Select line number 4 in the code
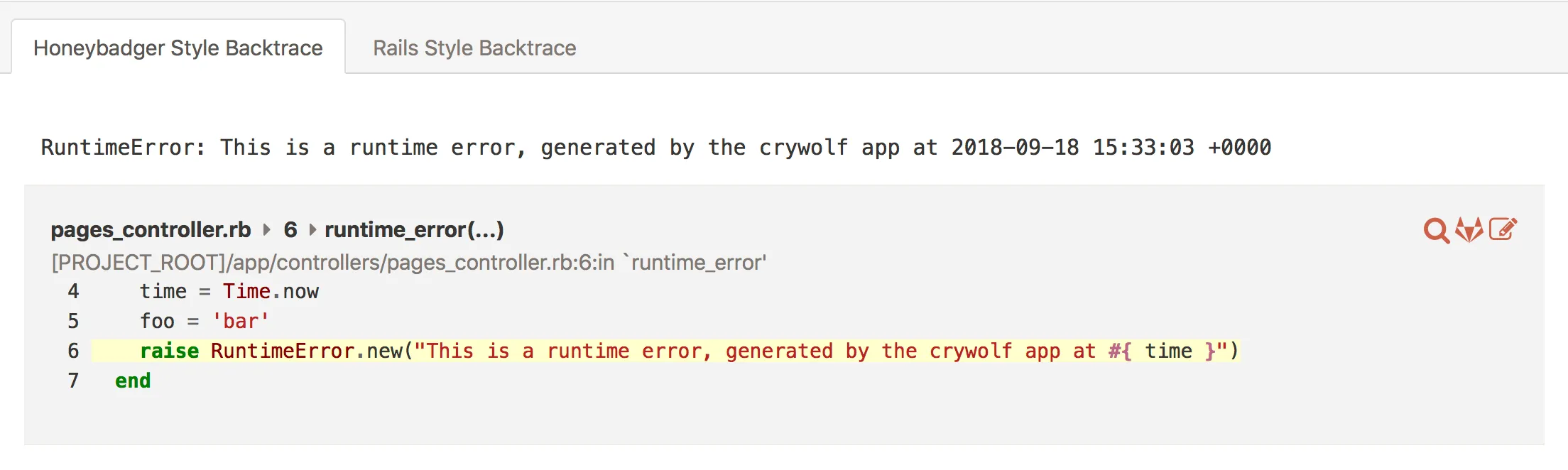This screenshot has height=470, width=1568. (x=73, y=291)
